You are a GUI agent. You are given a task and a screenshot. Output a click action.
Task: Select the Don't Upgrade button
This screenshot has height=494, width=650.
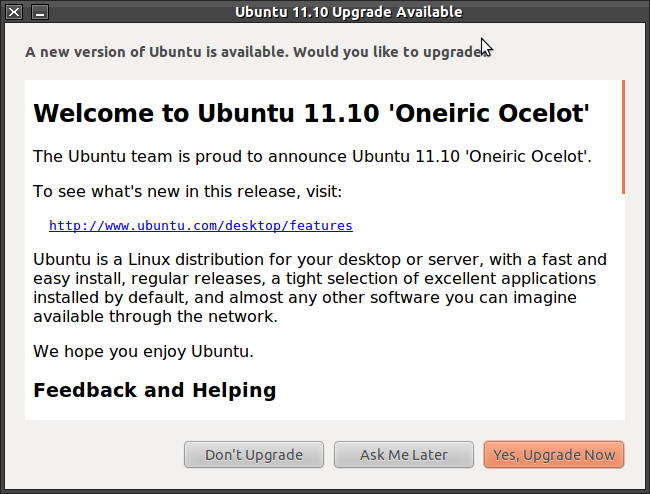pos(254,455)
